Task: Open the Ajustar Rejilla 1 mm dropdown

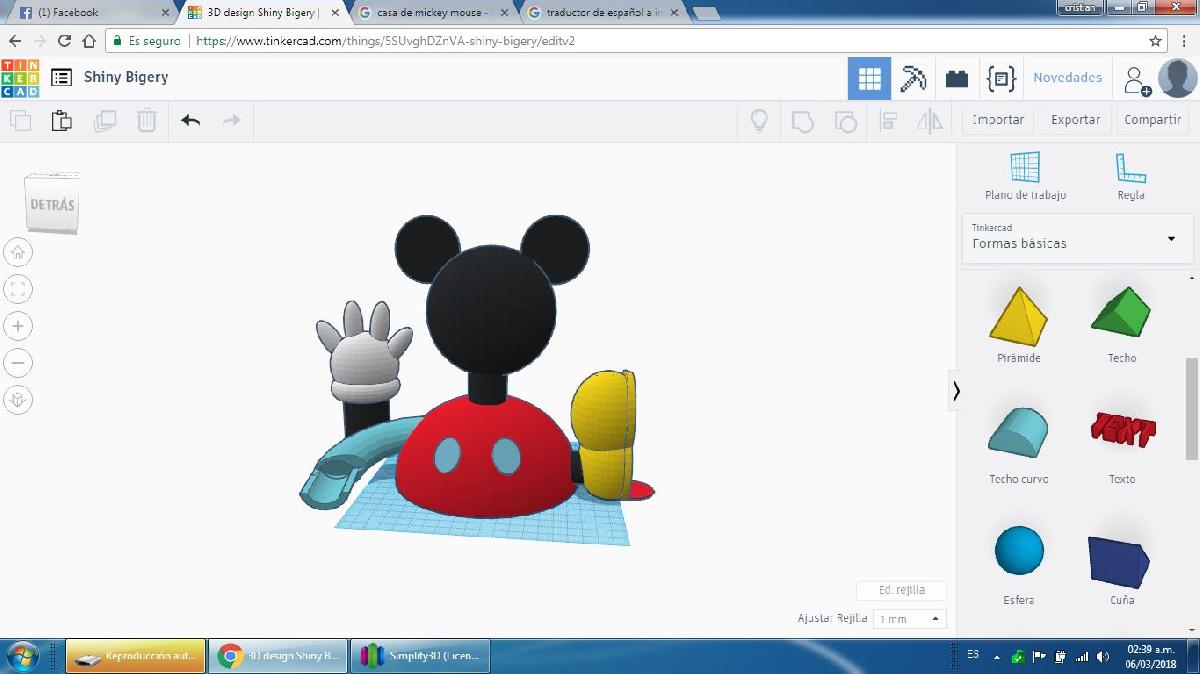Action: 909,619
